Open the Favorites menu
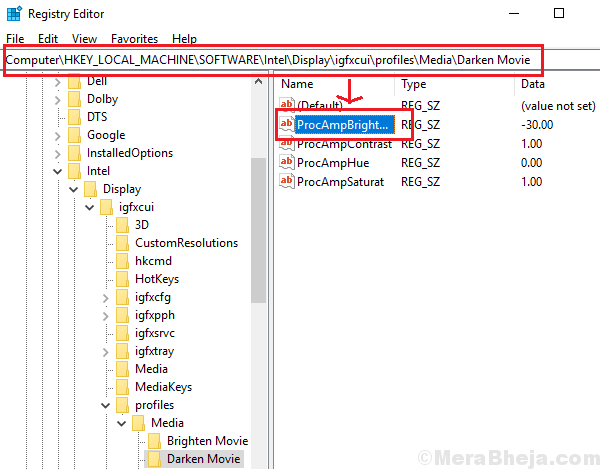The image size is (600, 469). tap(134, 38)
